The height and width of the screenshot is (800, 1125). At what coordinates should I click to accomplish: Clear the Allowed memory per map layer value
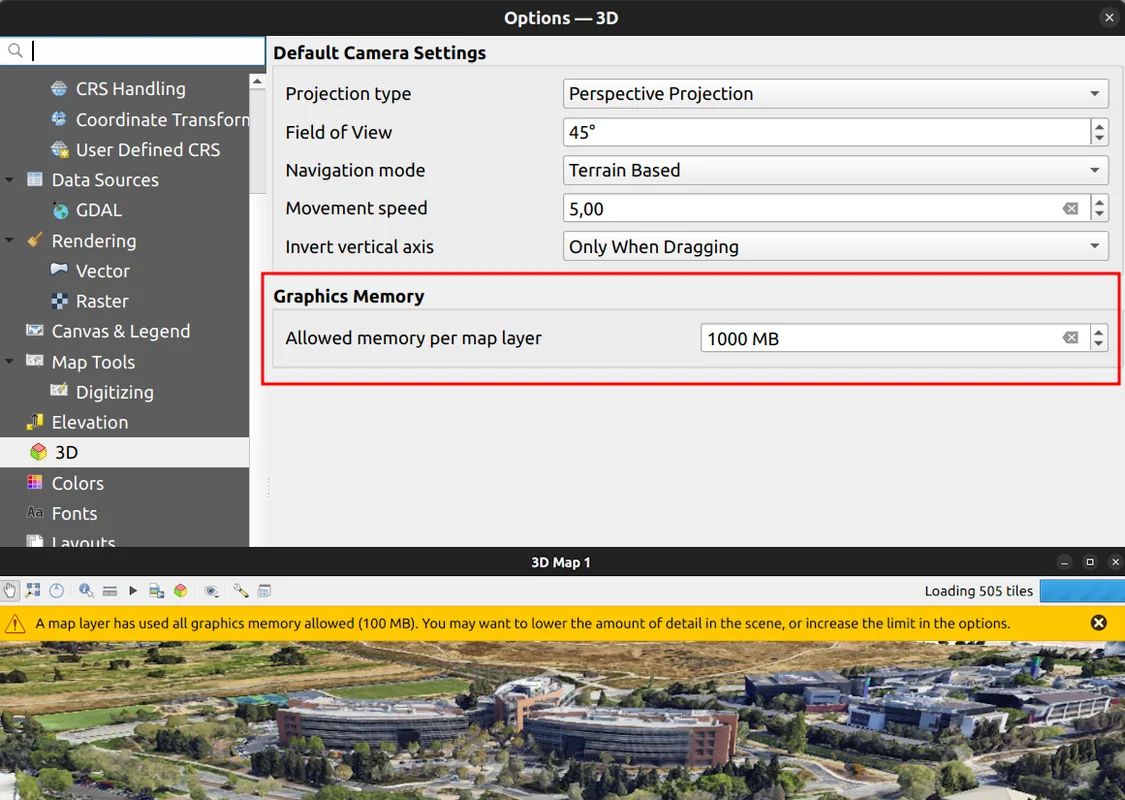(x=1070, y=338)
